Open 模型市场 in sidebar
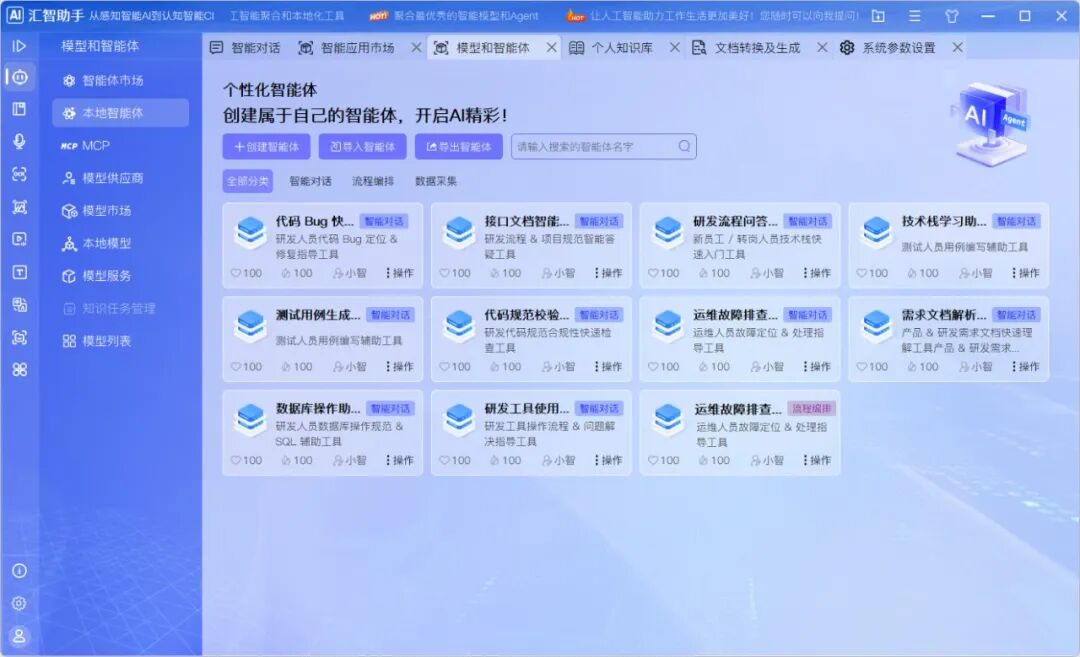The image size is (1080, 657). pyautogui.click(x=121, y=211)
